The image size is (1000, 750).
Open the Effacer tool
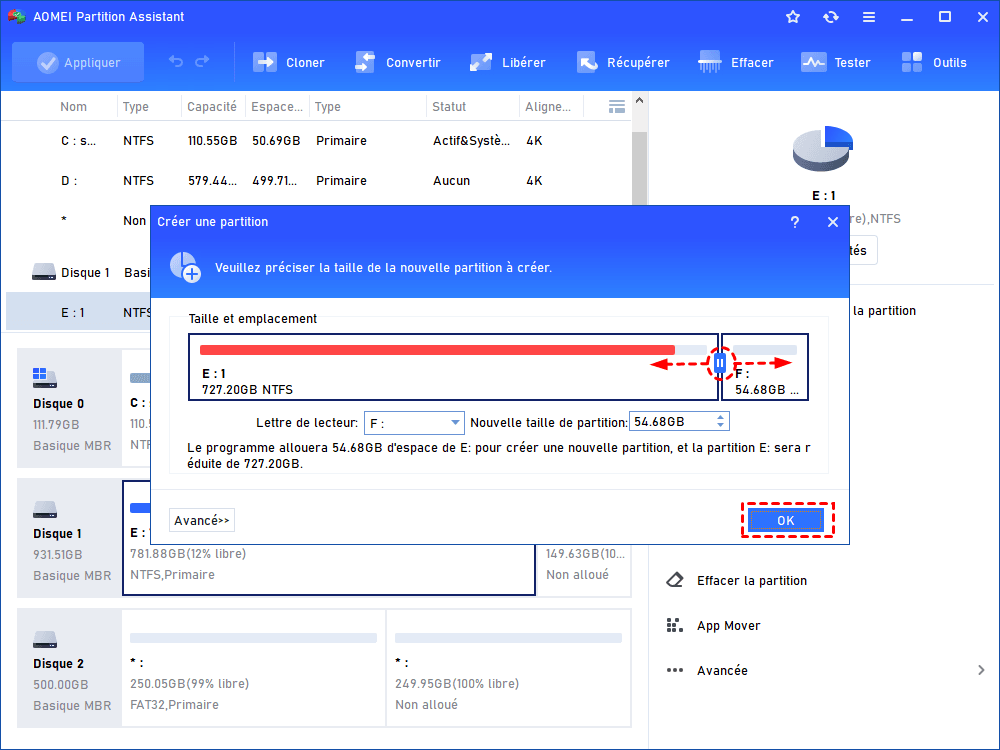[x=736, y=62]
